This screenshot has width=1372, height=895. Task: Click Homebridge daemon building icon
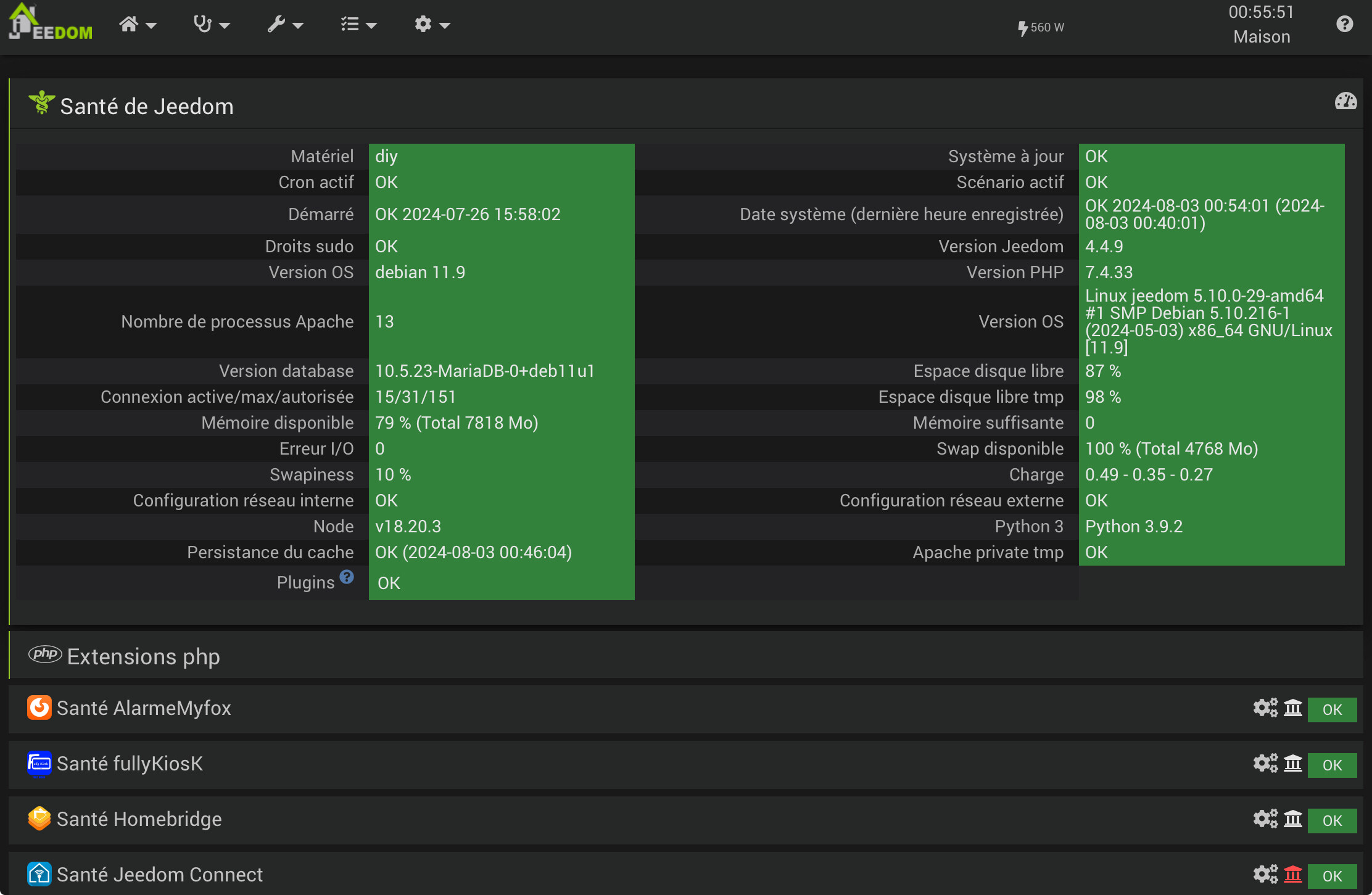pyautogui.click(x=1293, y=819)
